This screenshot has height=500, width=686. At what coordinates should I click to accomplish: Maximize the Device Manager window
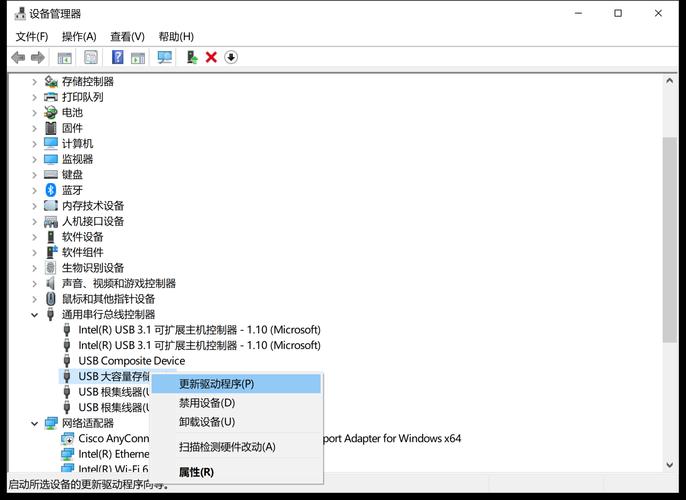(x=618, y=14)
